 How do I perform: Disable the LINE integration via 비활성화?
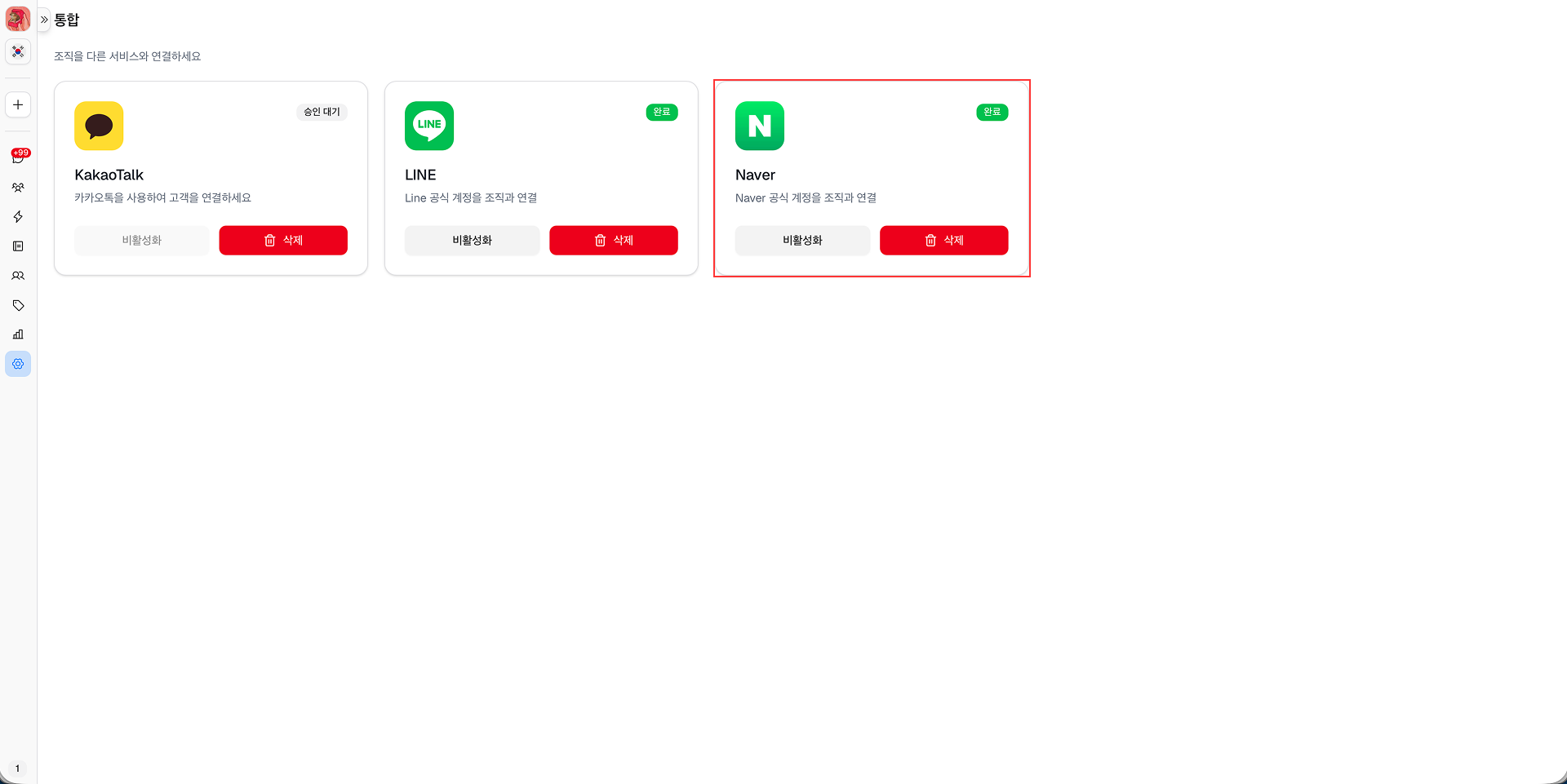pos(472,240)
